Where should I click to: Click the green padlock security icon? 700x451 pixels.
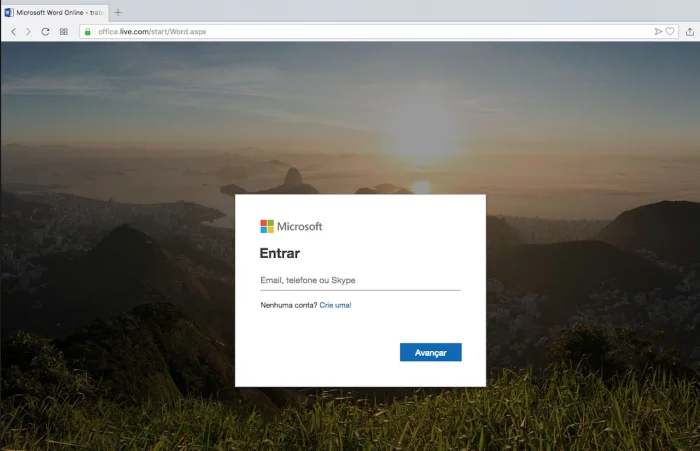pos(88,32)
